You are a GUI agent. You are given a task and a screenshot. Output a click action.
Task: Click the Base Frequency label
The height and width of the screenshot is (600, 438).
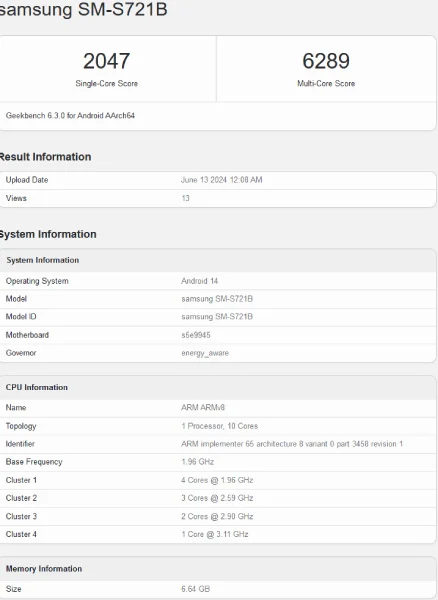click(34, 462)
